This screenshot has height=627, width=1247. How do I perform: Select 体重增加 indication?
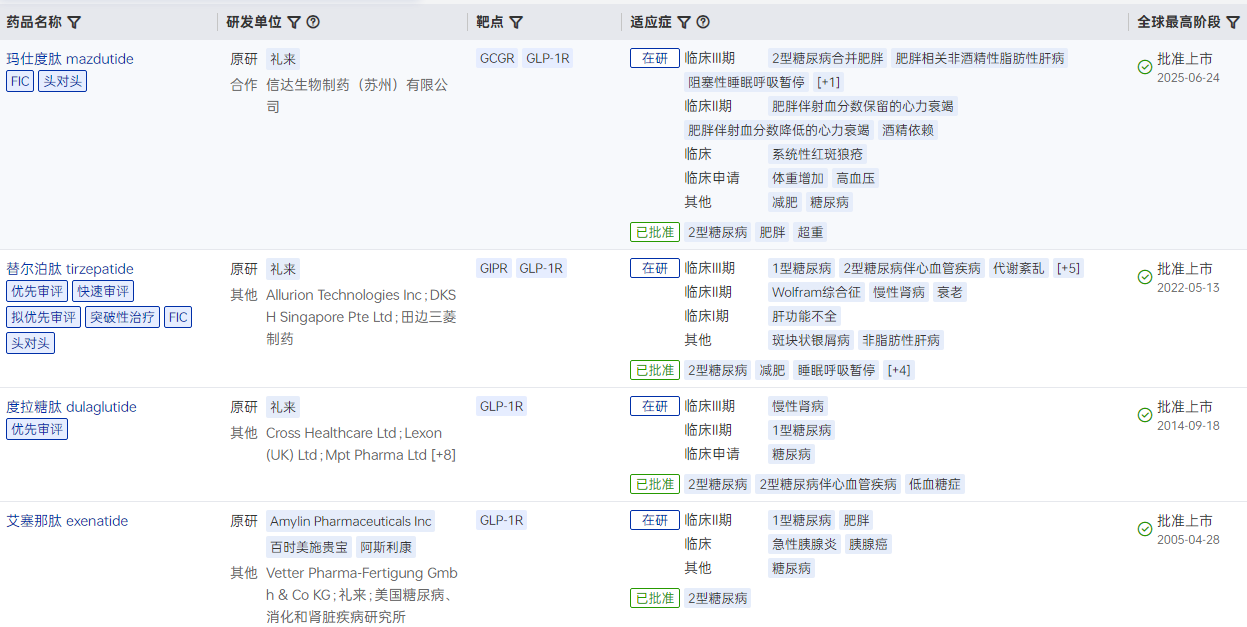tap(798, 178)
